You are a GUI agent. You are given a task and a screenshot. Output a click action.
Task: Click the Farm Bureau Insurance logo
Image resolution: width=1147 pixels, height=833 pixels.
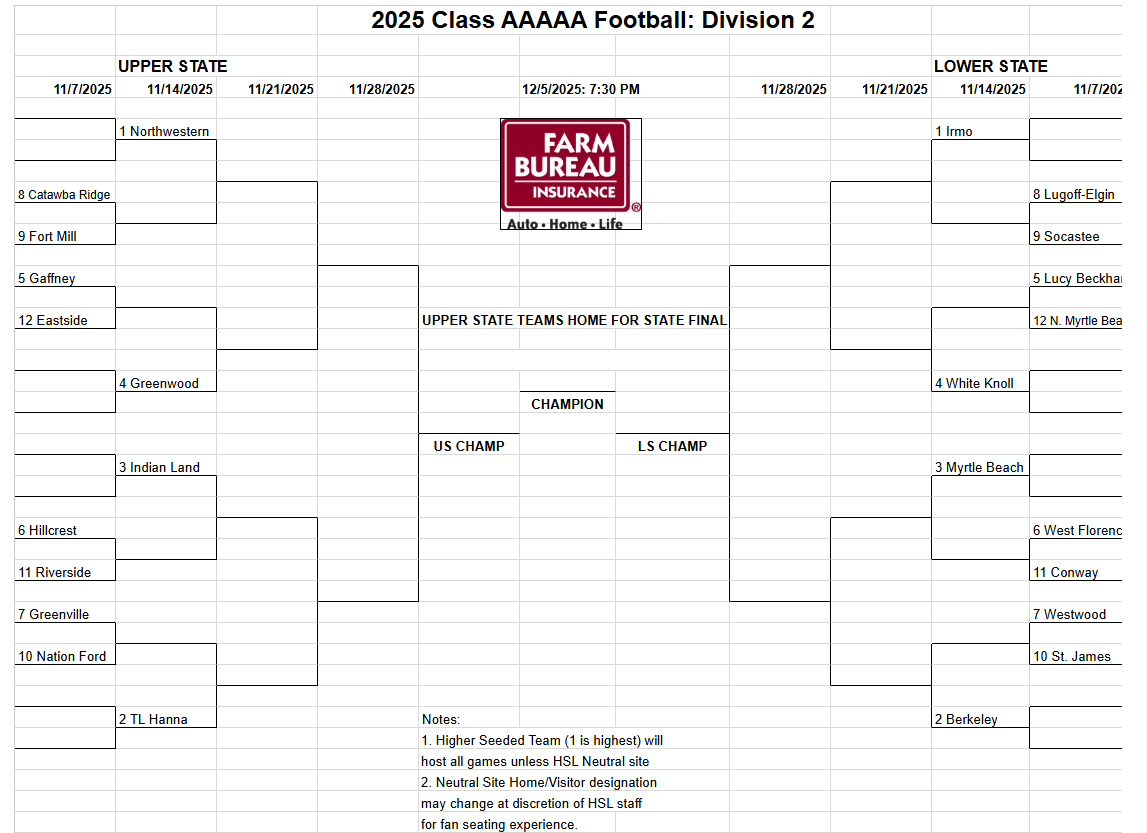coord(570,174)
